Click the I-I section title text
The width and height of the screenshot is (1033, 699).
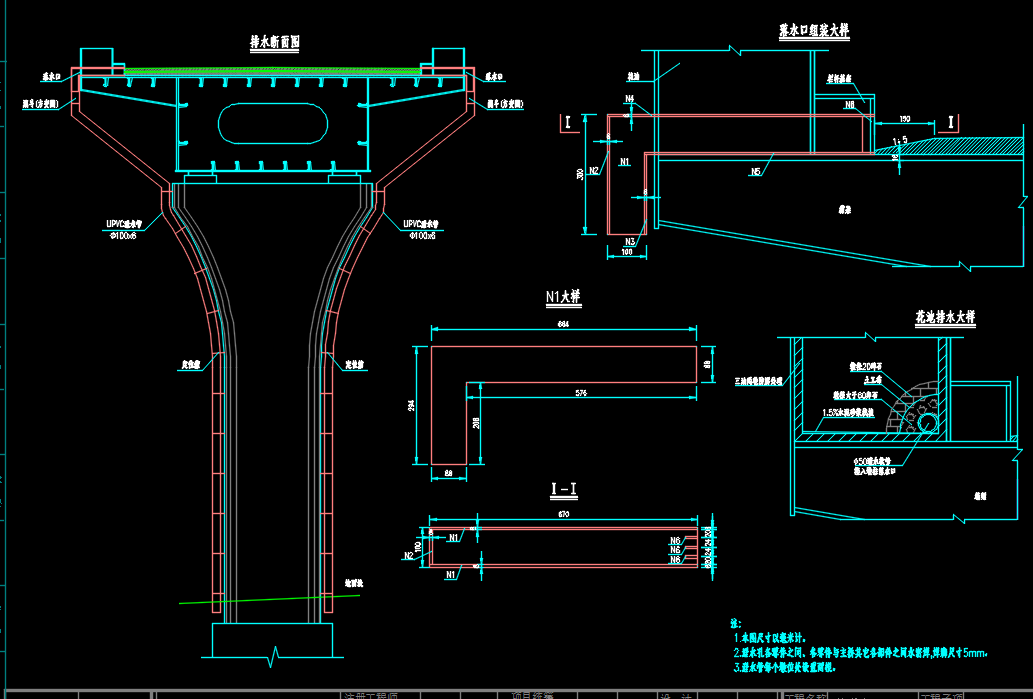[x=564, y=489]
